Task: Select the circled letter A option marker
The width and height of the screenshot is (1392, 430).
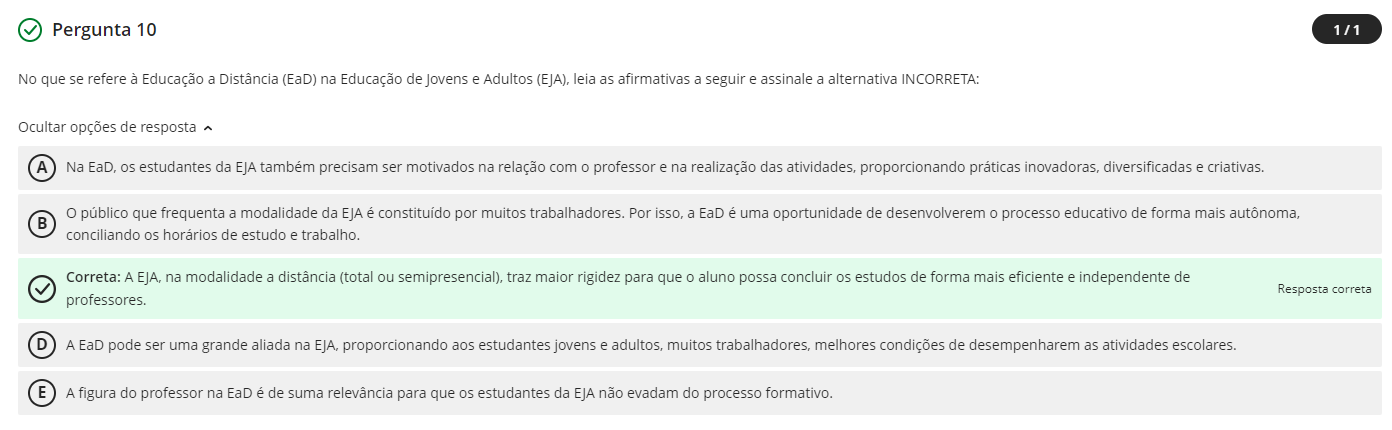Action: click(41, 168)
